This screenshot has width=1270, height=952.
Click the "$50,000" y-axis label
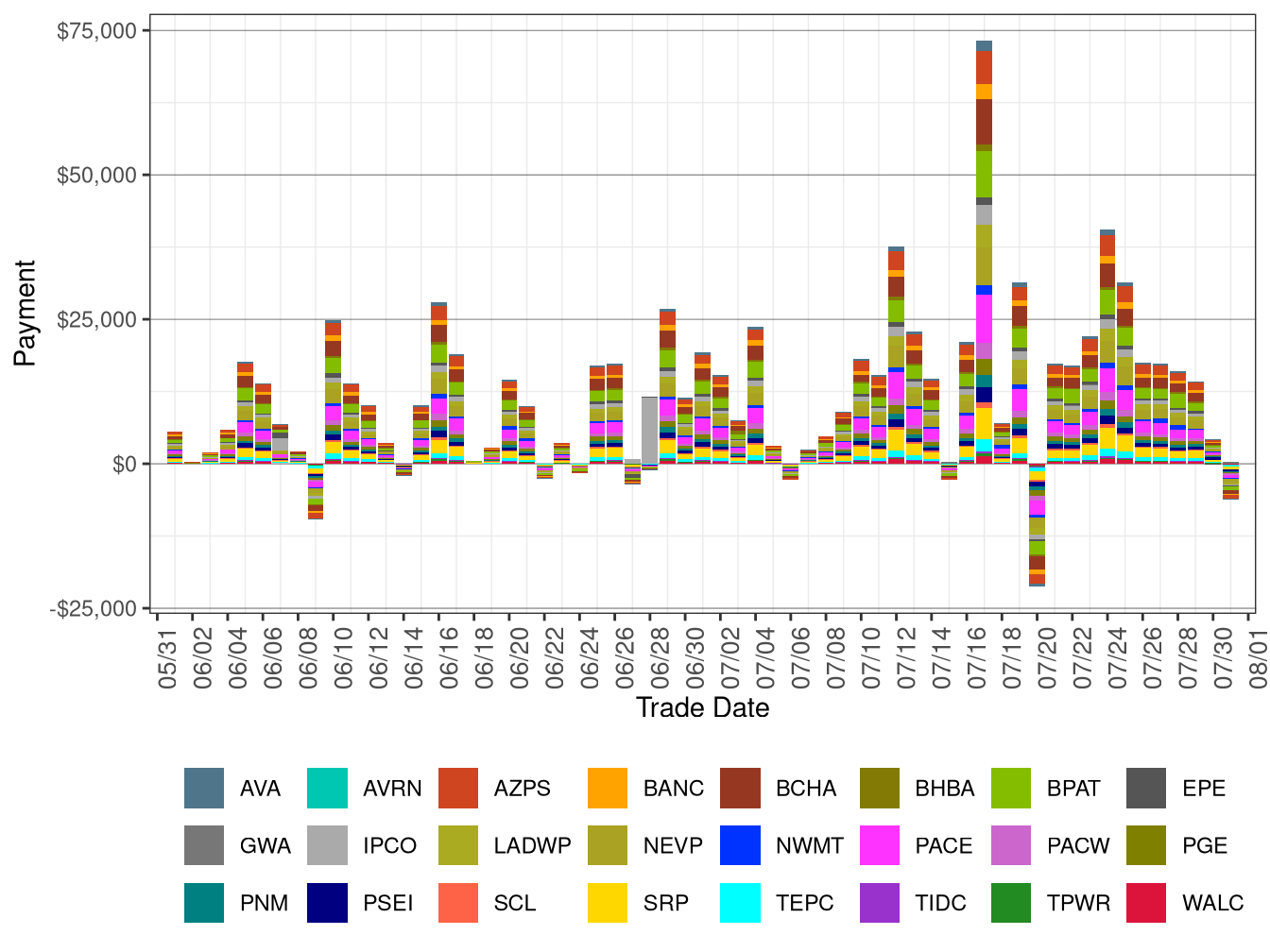pyautogui.click(x=97, y=176)
